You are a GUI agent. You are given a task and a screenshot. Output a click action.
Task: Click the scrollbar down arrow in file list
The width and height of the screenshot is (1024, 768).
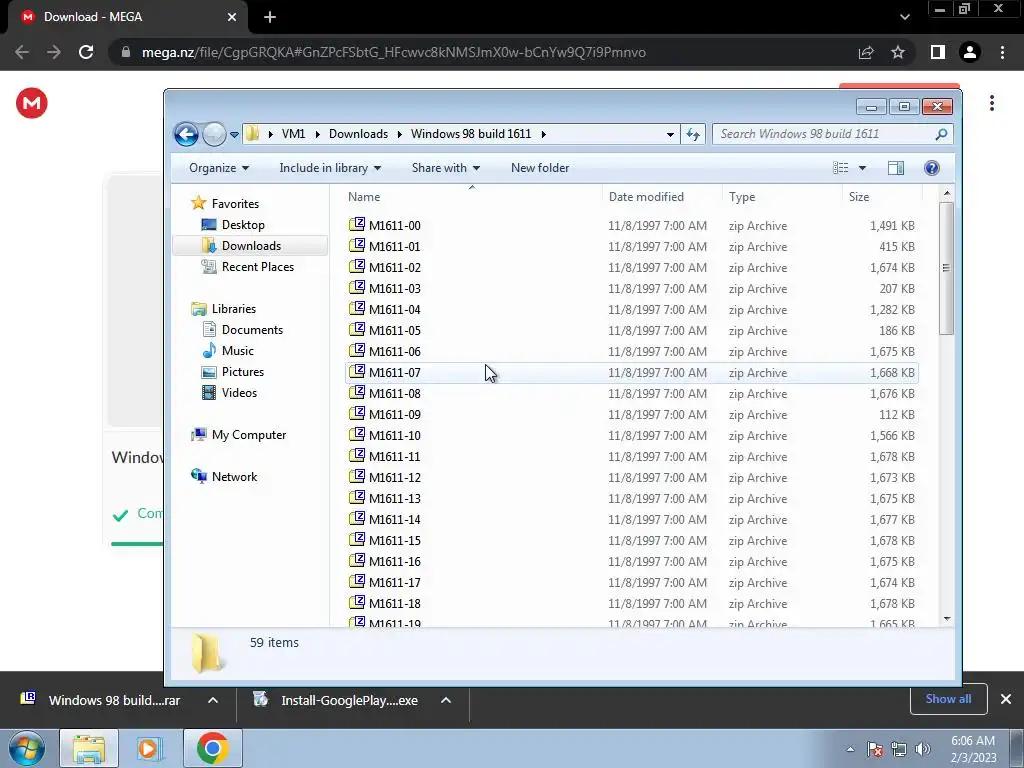(x=946, y=618)
